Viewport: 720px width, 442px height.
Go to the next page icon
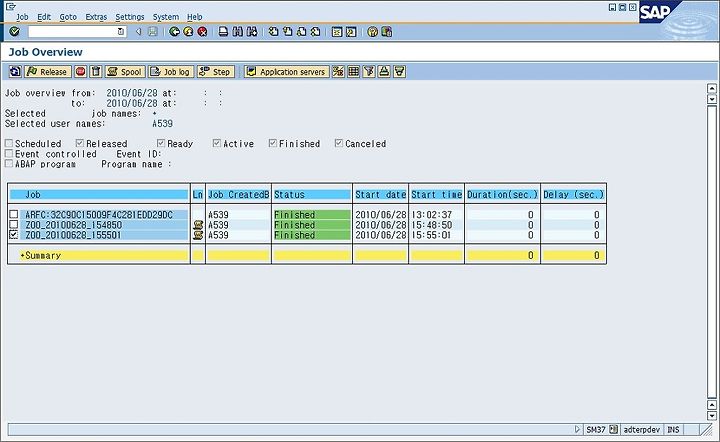(301, 32)
